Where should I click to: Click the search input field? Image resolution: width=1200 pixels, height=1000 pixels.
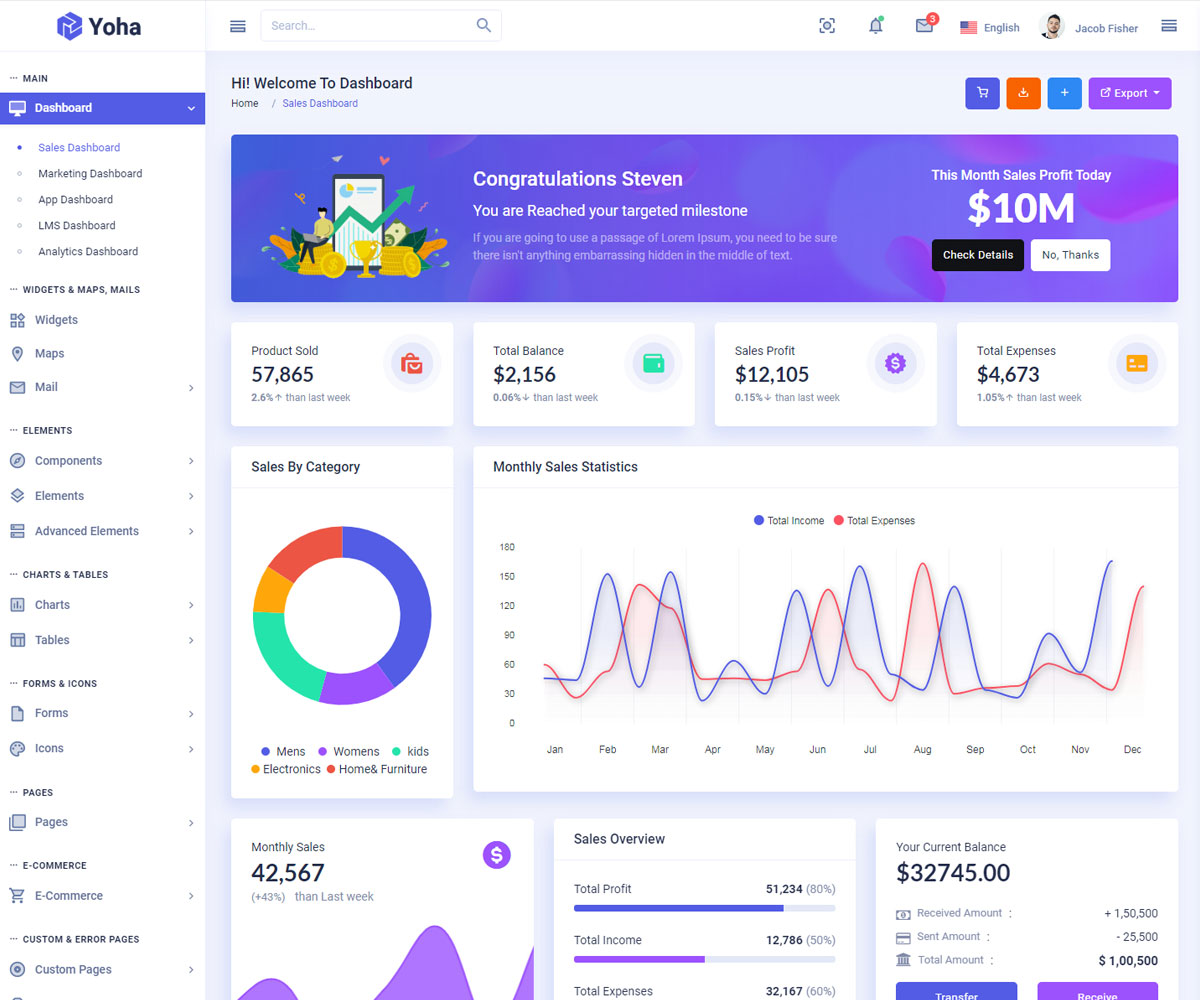tap(381, 26)
